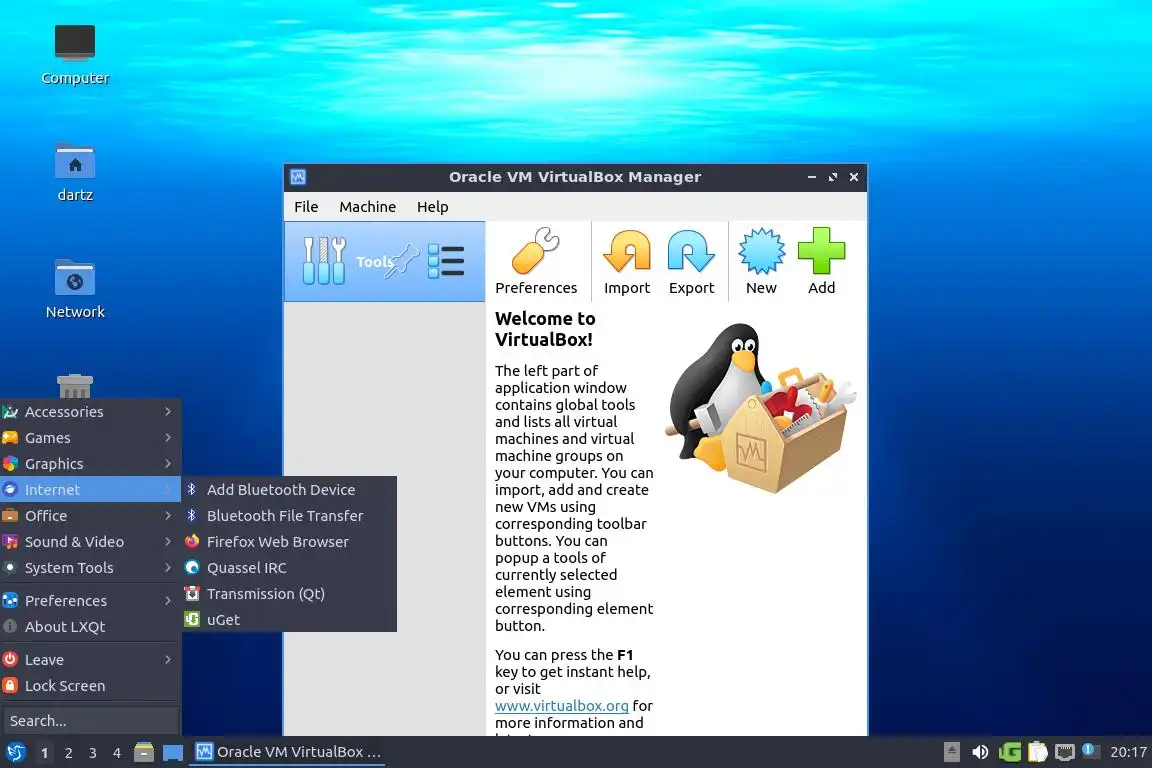Close the VirtualBox Manager window

coord(854,177)
